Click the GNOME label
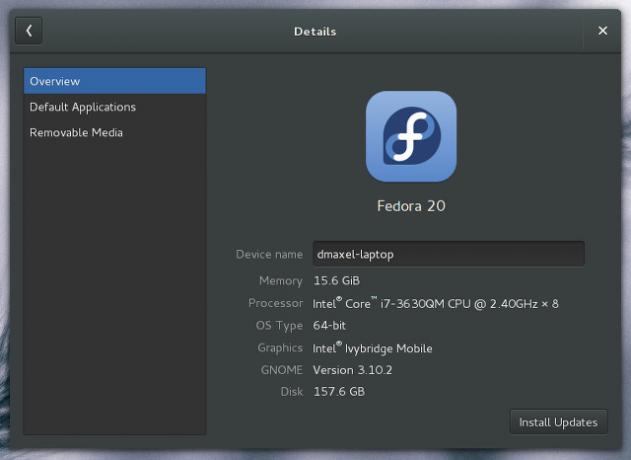 282,370
